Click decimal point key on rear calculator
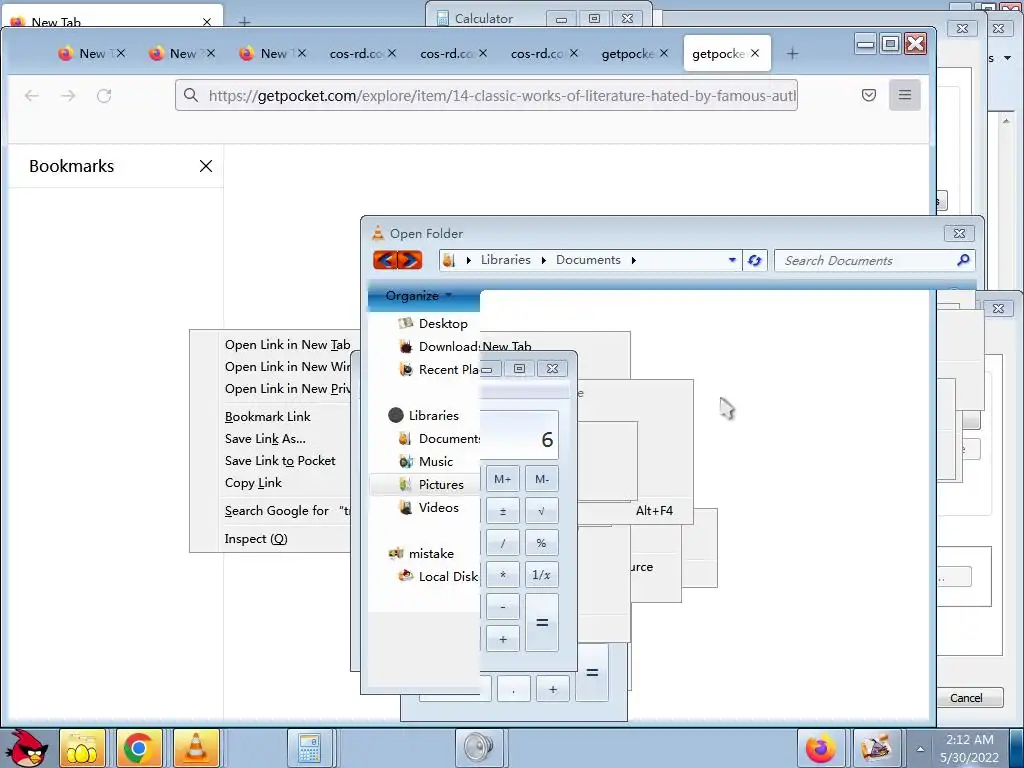This screenshot has height=768, width=1024. [x=513, y=690]
